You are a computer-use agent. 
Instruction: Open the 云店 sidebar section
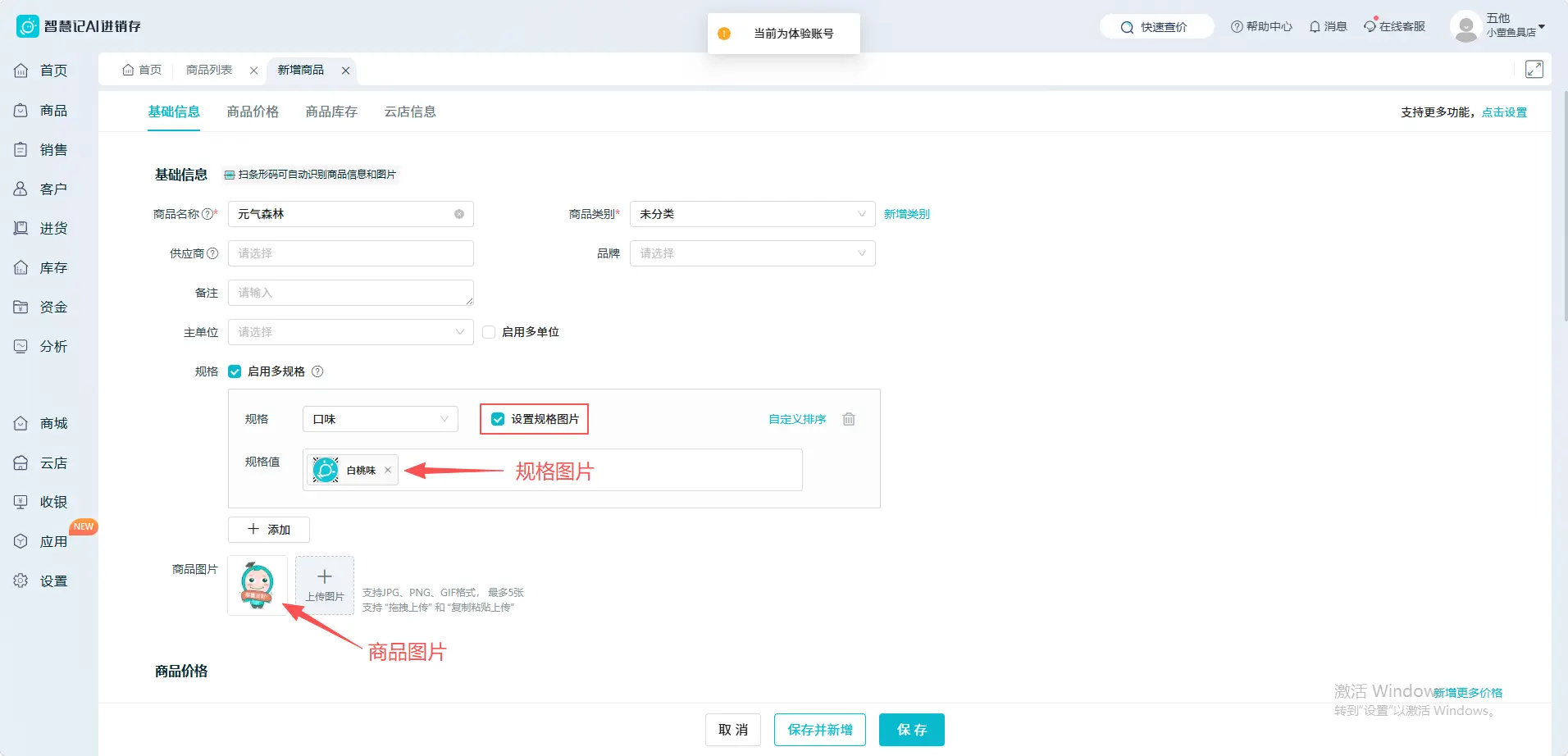point(41,462)
